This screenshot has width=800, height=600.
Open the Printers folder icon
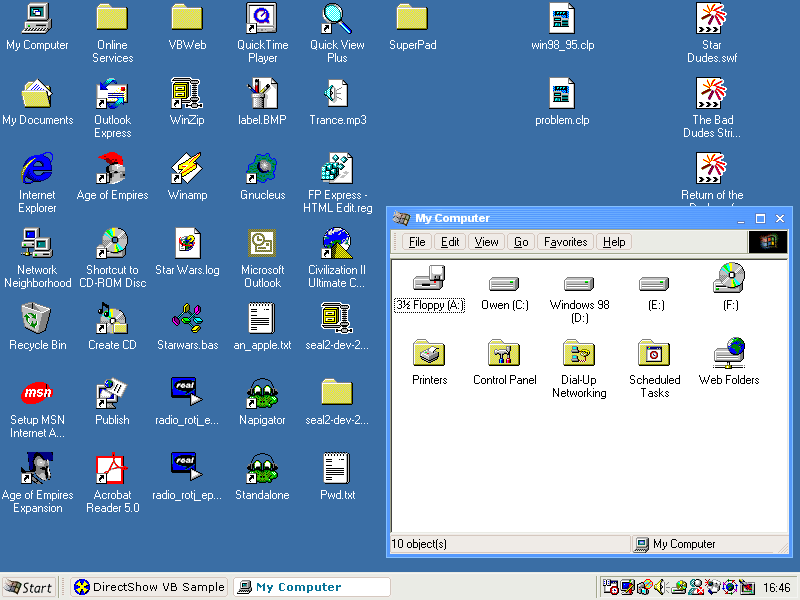(429, 354)
